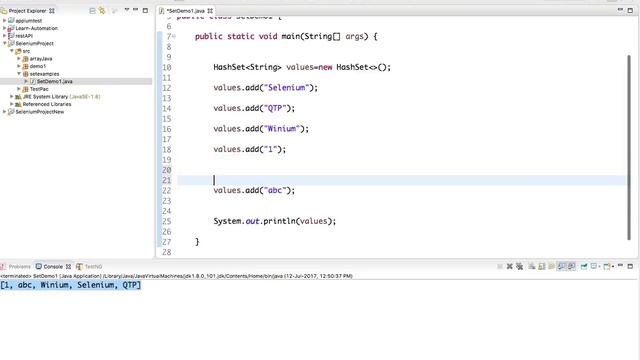This screenshot has height=360, width=640.
Task: Maximize the editor area
Action: [x=630, y=10]
